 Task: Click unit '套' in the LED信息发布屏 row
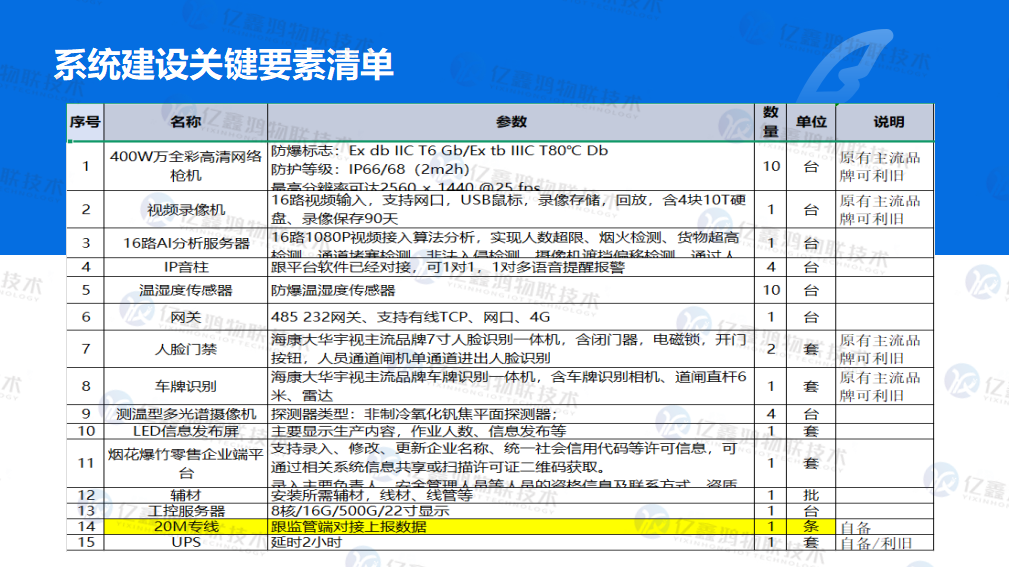[811, 431]
